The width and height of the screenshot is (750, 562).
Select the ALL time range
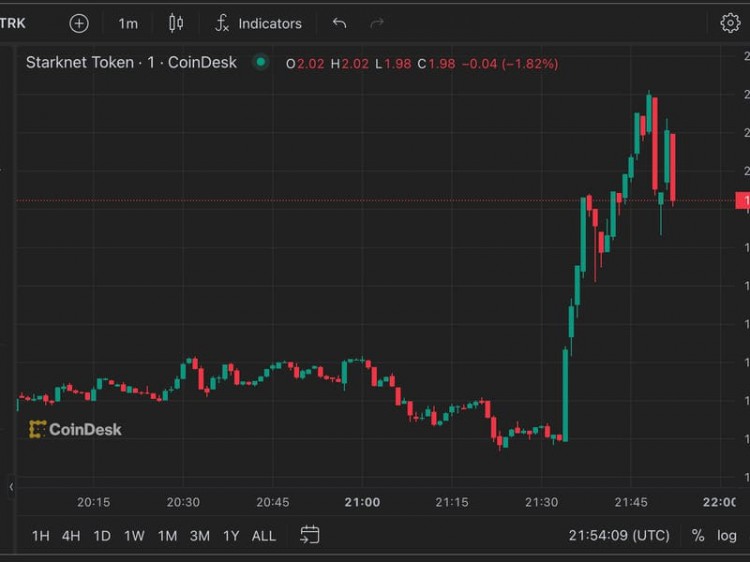pos(264,536)
